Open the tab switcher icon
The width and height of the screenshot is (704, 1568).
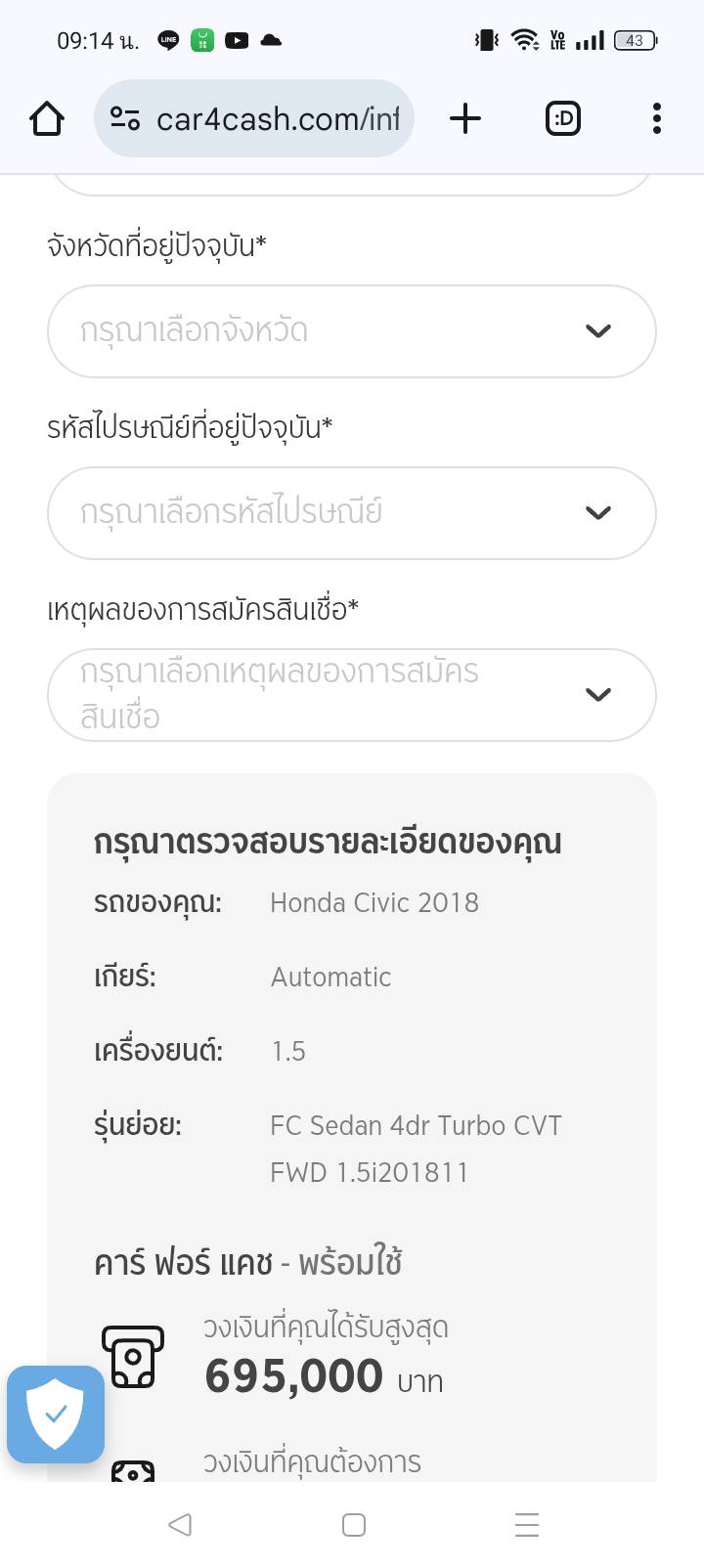point(562,119)
